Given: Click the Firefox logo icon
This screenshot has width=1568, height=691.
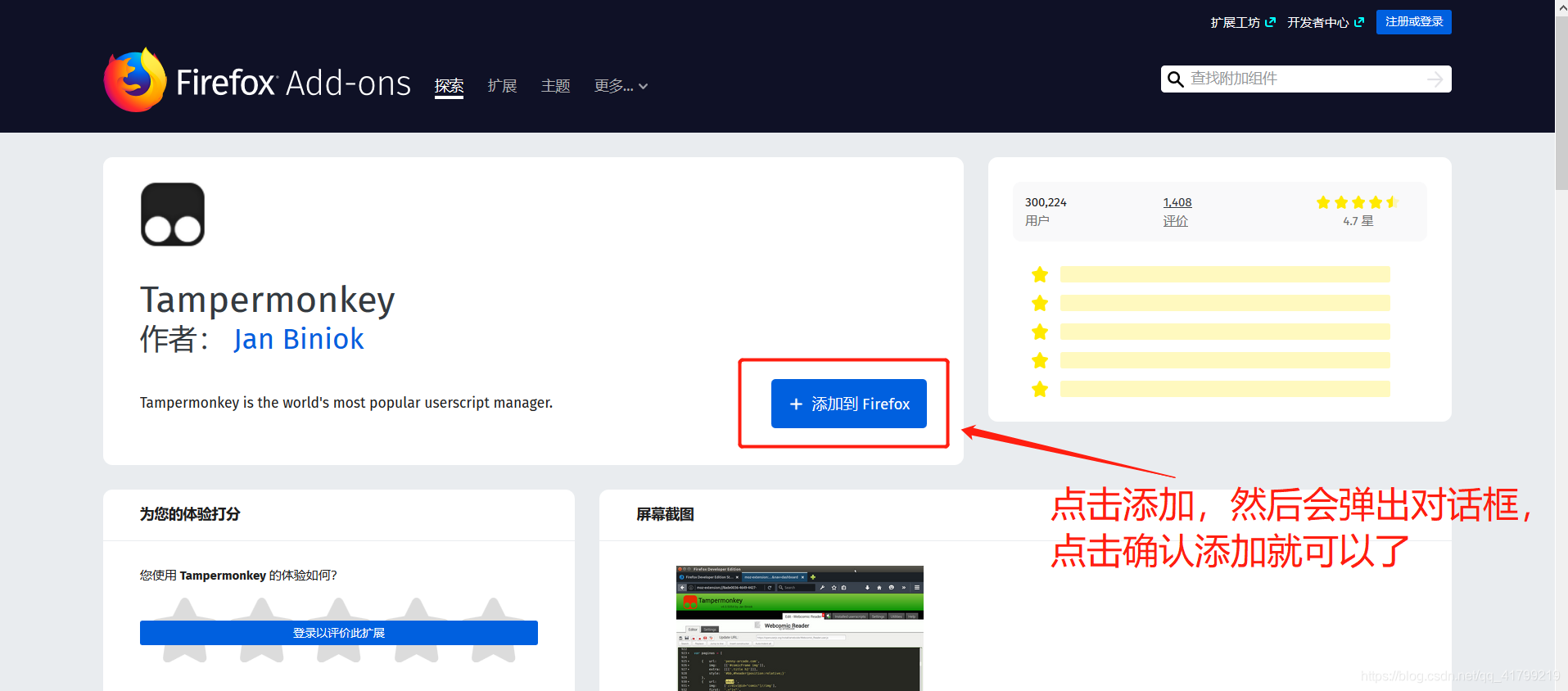Looking at the screenshot, I should [x=135, y=79].
